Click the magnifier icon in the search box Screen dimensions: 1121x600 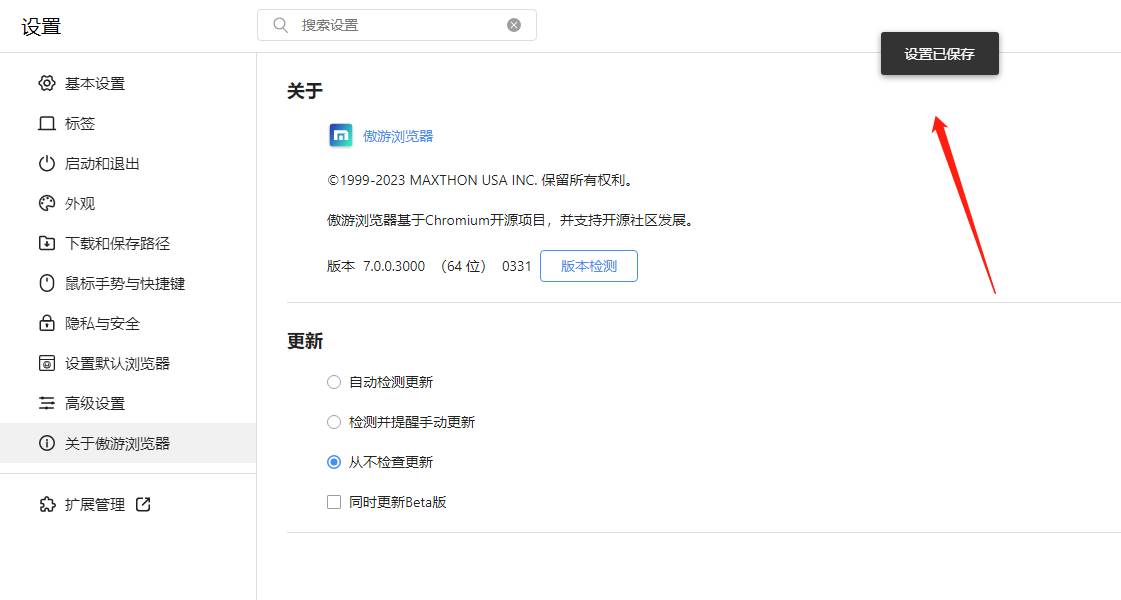point(280,25)
